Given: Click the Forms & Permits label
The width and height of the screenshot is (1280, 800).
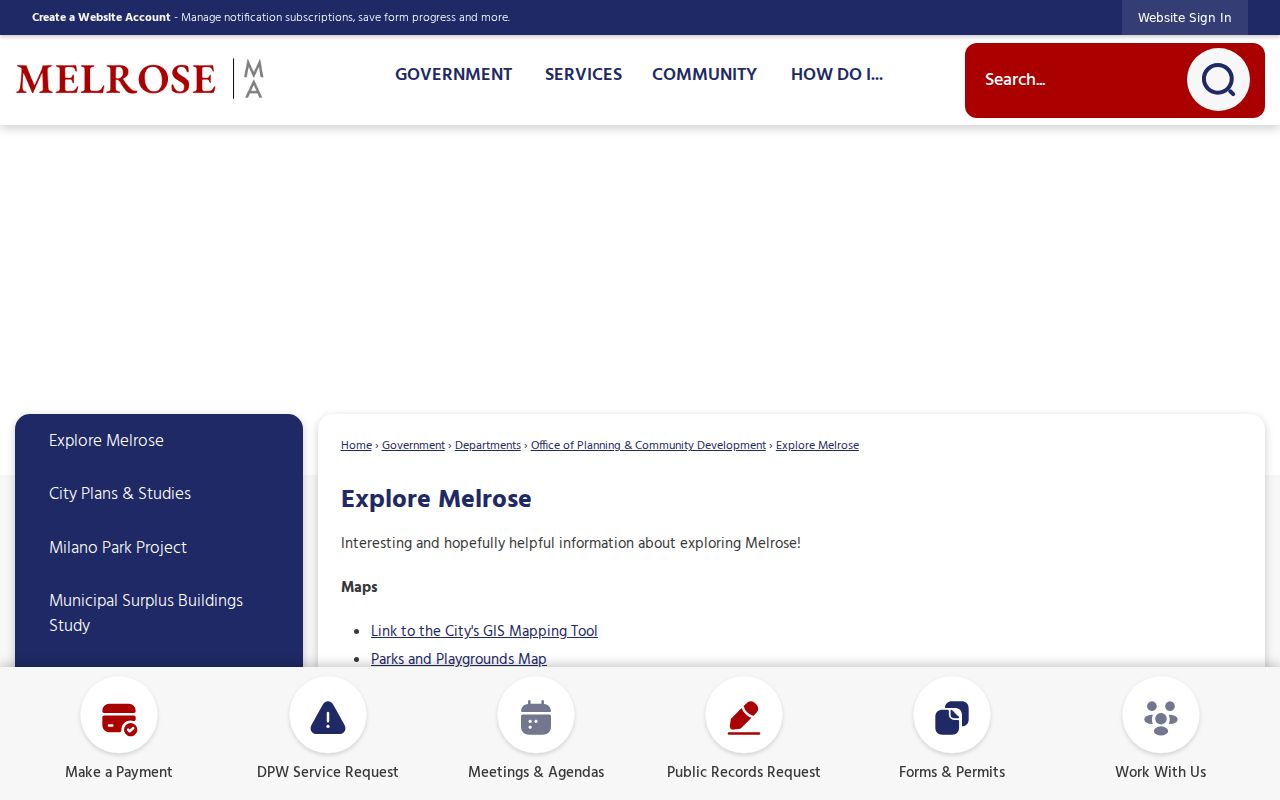Looking at the screenshot, I should [x=952, y=772].
